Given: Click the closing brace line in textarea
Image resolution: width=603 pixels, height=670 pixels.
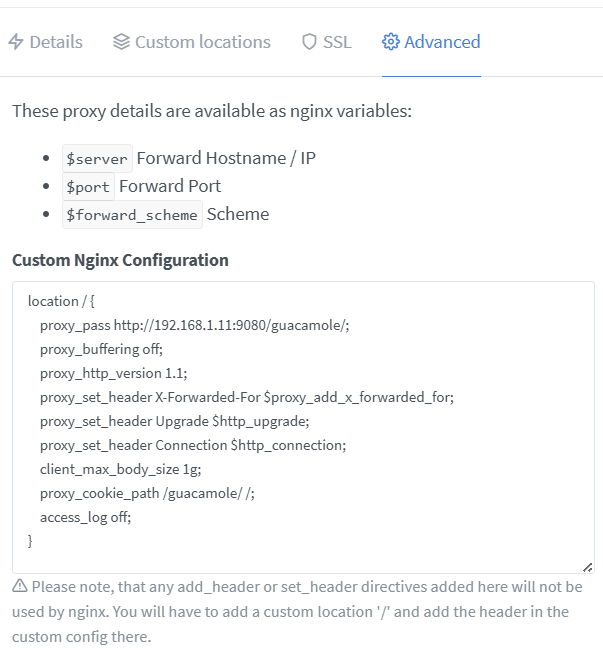Looking at the screenshot, I should tap(30, 541).
